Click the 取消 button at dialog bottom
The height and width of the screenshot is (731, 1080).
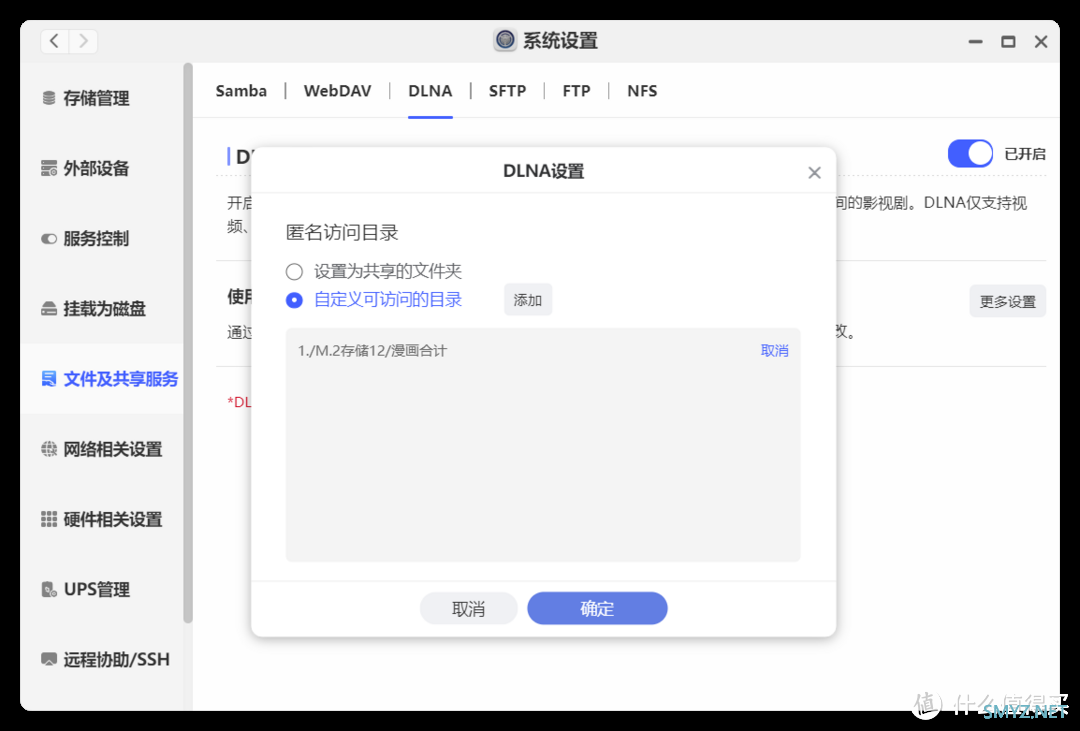(x=468, y=608)
